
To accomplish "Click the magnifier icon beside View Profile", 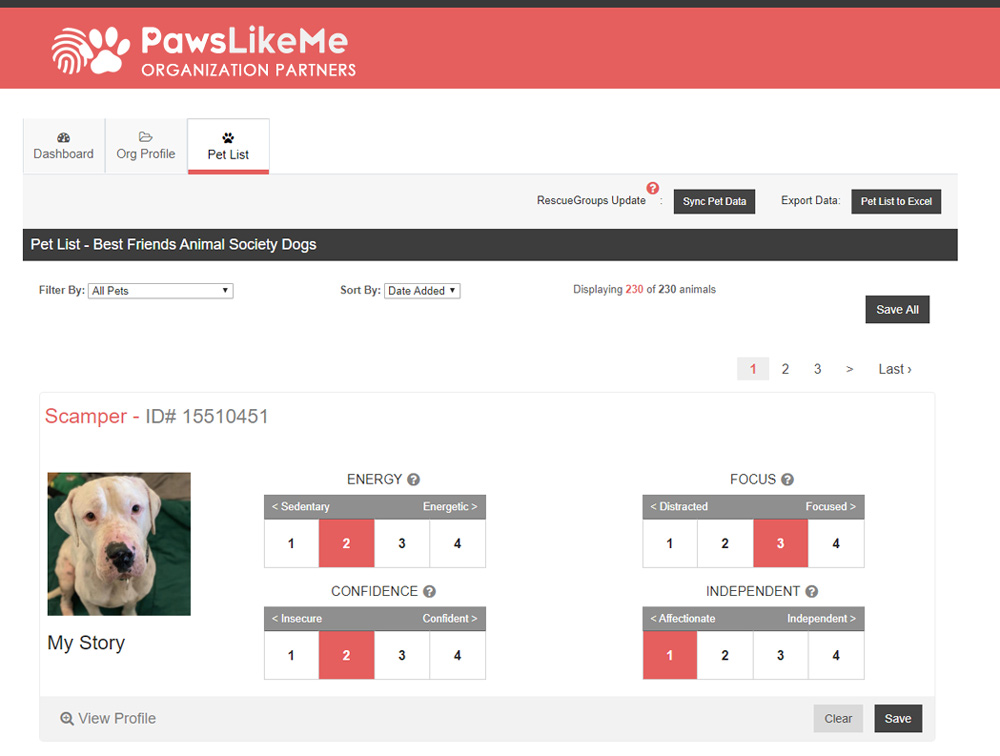I will coord(66,718).
